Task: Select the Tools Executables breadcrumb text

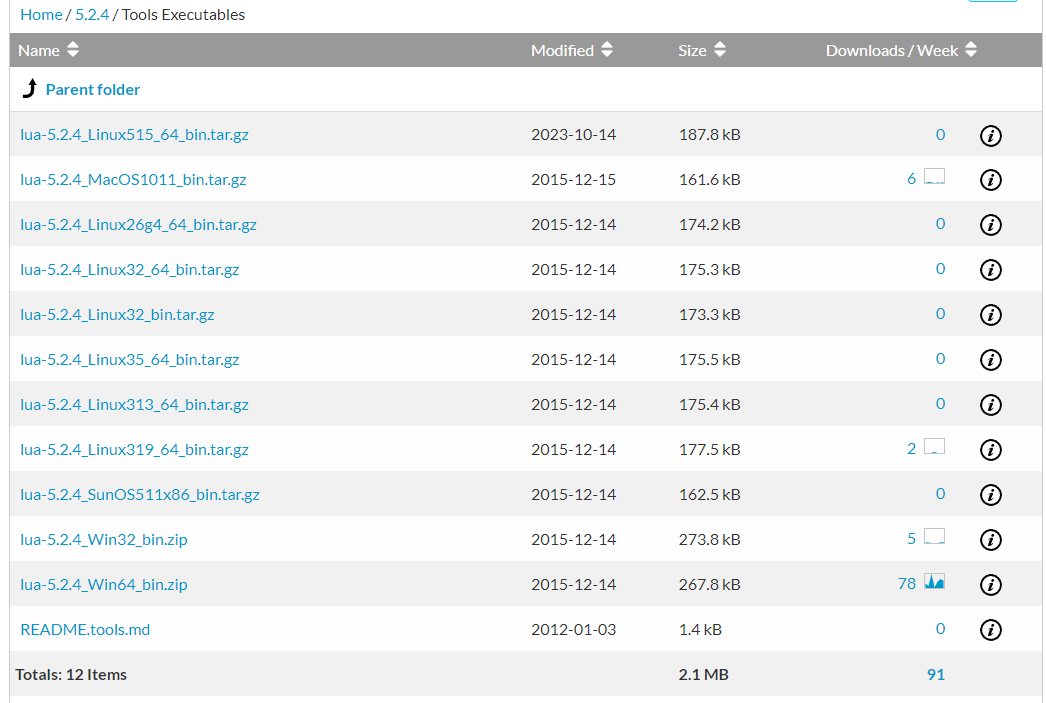Action: click(x=183, y=15)
